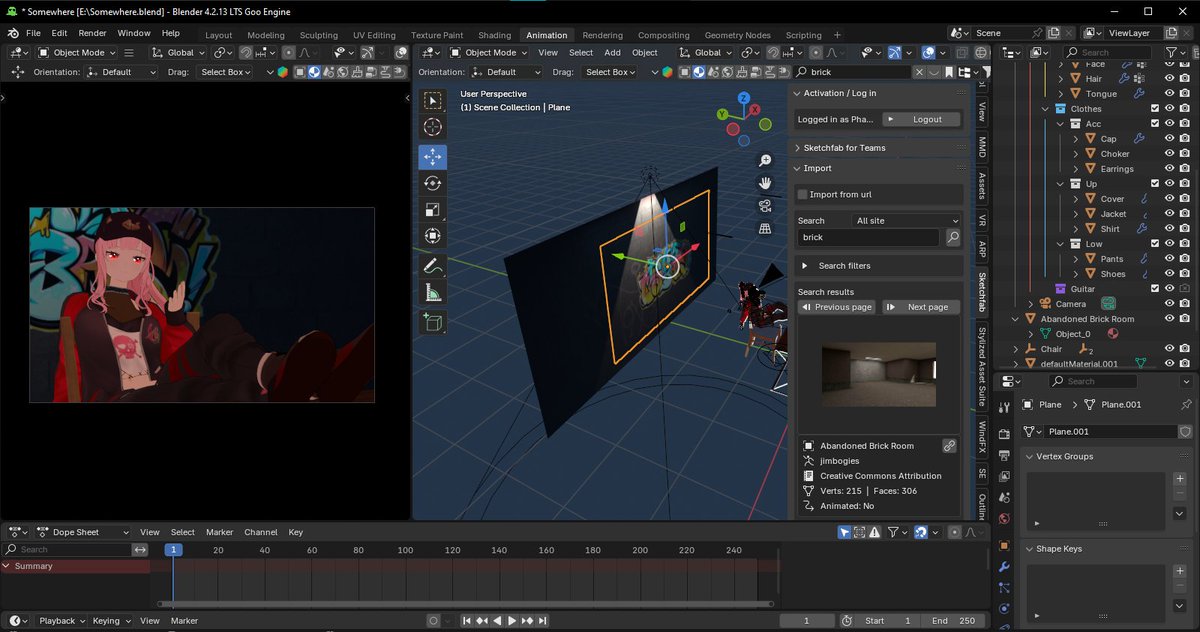Click the Sketchfab search magnifier button
The width and height of the screenshot is (1200, 632).
click(953, 238)
